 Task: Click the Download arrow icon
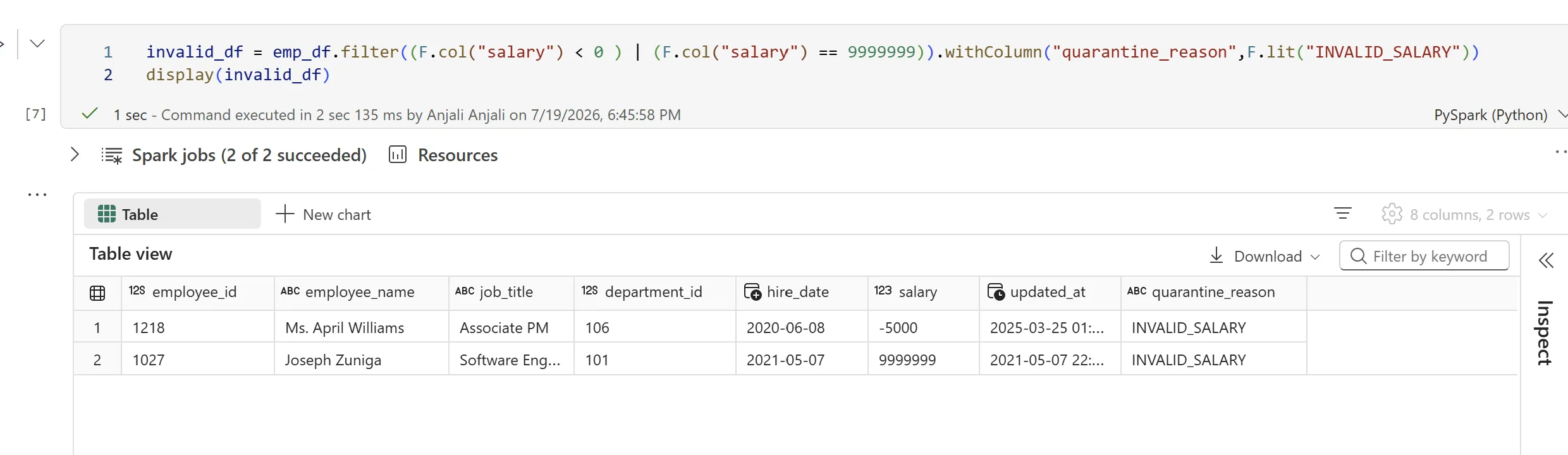[x=1216, y=255]
